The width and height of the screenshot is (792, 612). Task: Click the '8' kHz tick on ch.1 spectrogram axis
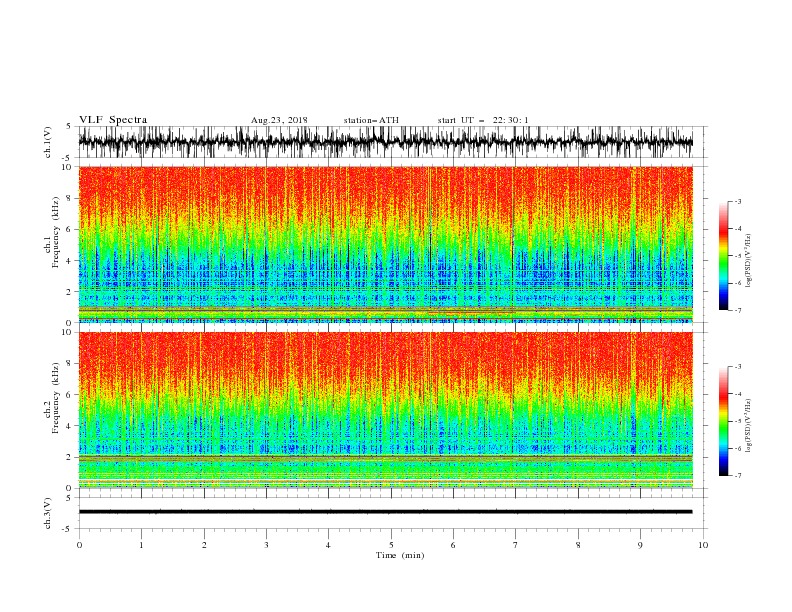coord(69,198)
